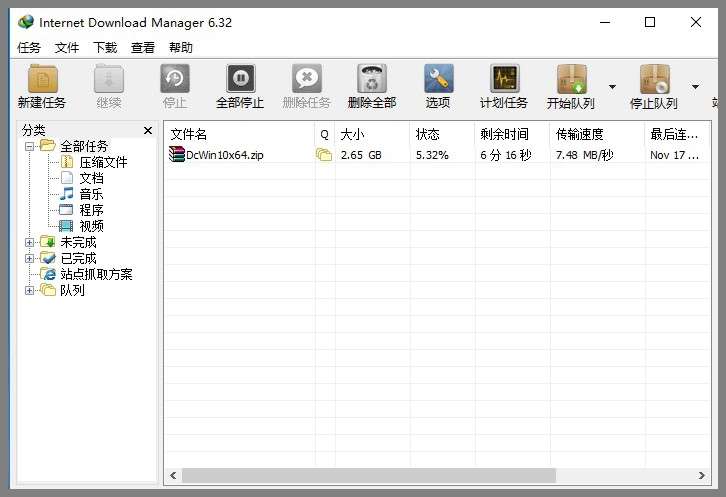The height and width of the screenshot is (497, 726).
Task: Click the 2.65 GB size cell
Action: (361, 155)
